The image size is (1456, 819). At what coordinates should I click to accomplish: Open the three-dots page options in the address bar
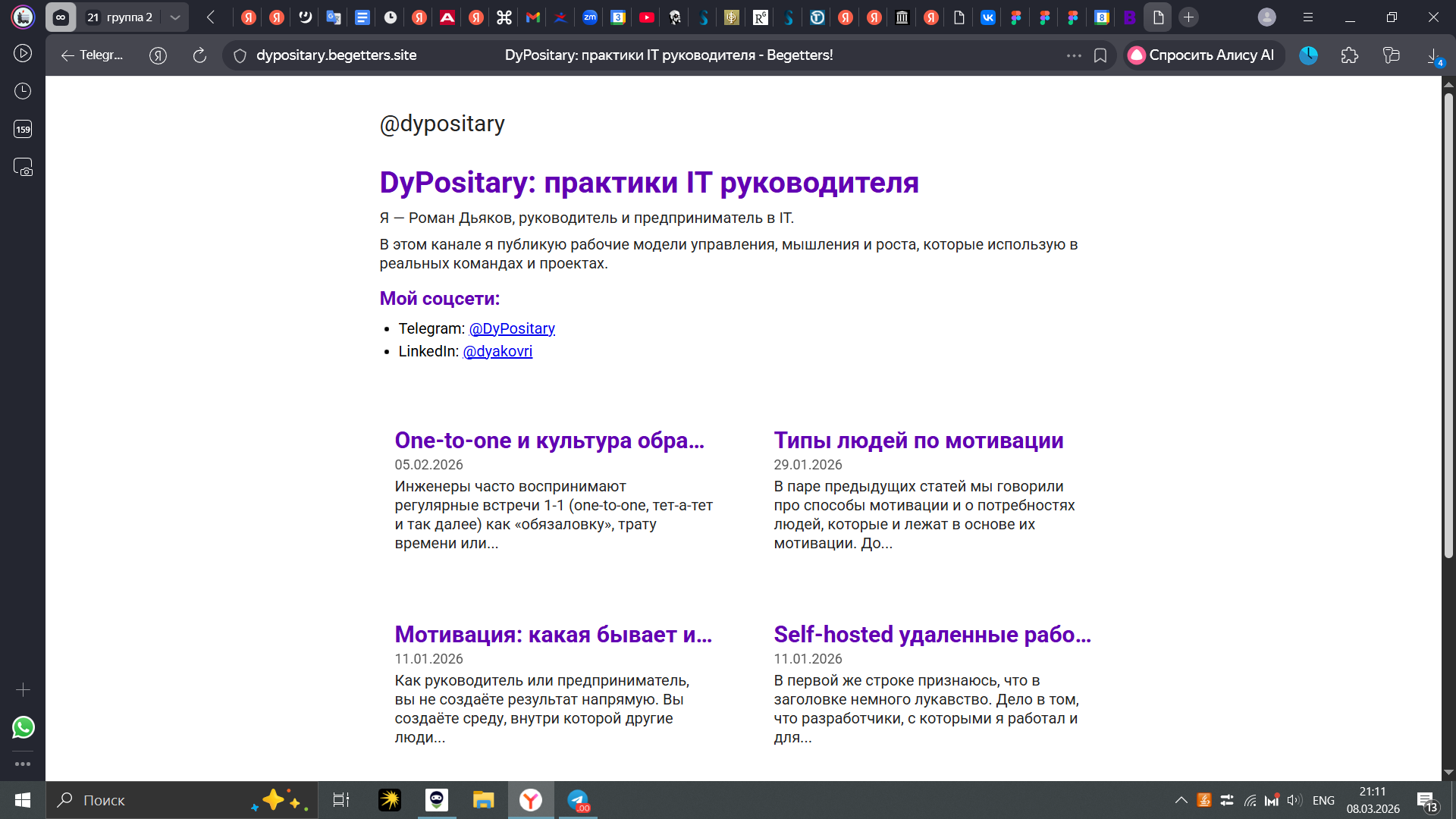pyautogui.click(x=1074, y=55)
